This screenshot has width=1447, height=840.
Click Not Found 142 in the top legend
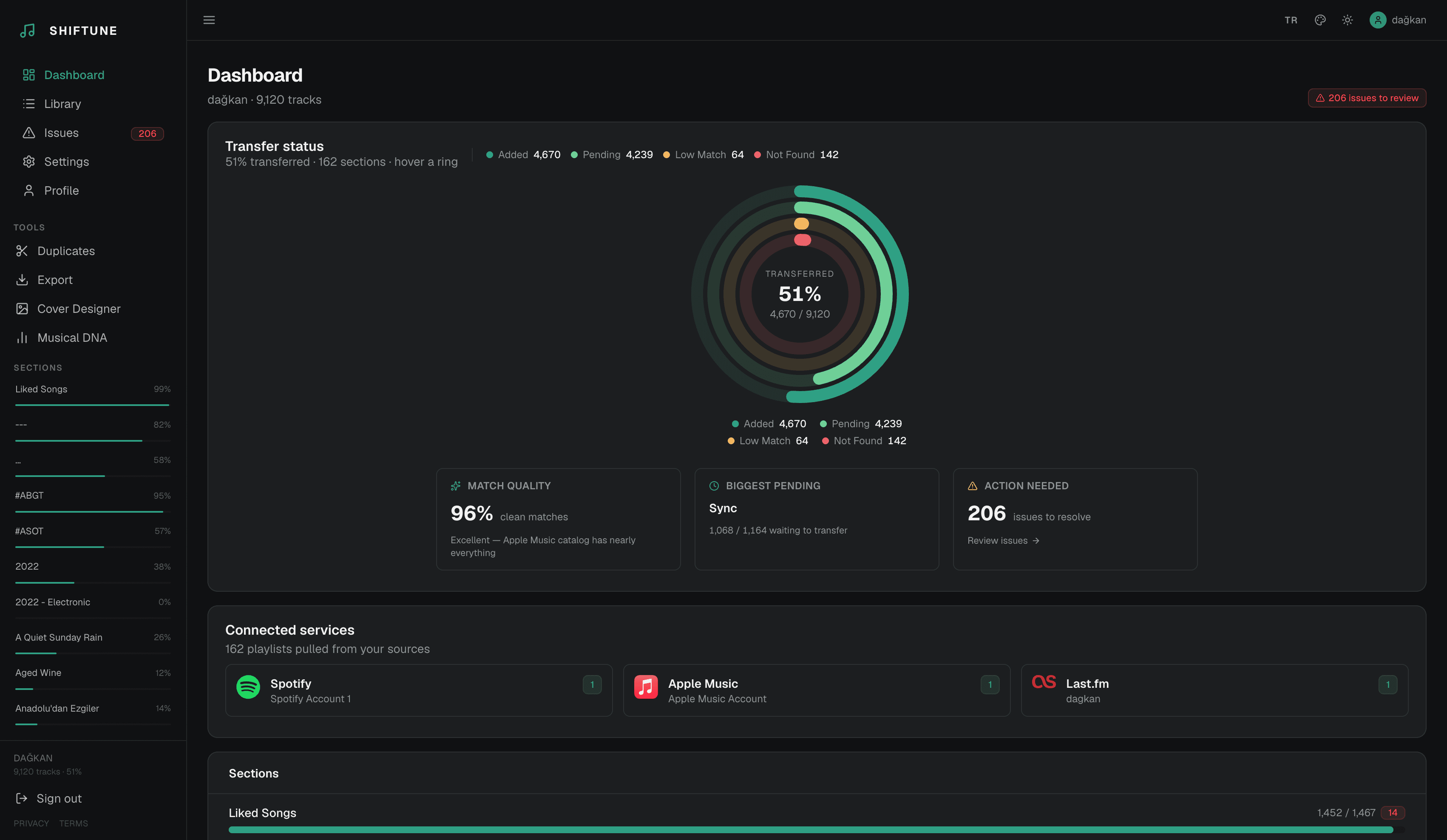[x=797, y=155]
